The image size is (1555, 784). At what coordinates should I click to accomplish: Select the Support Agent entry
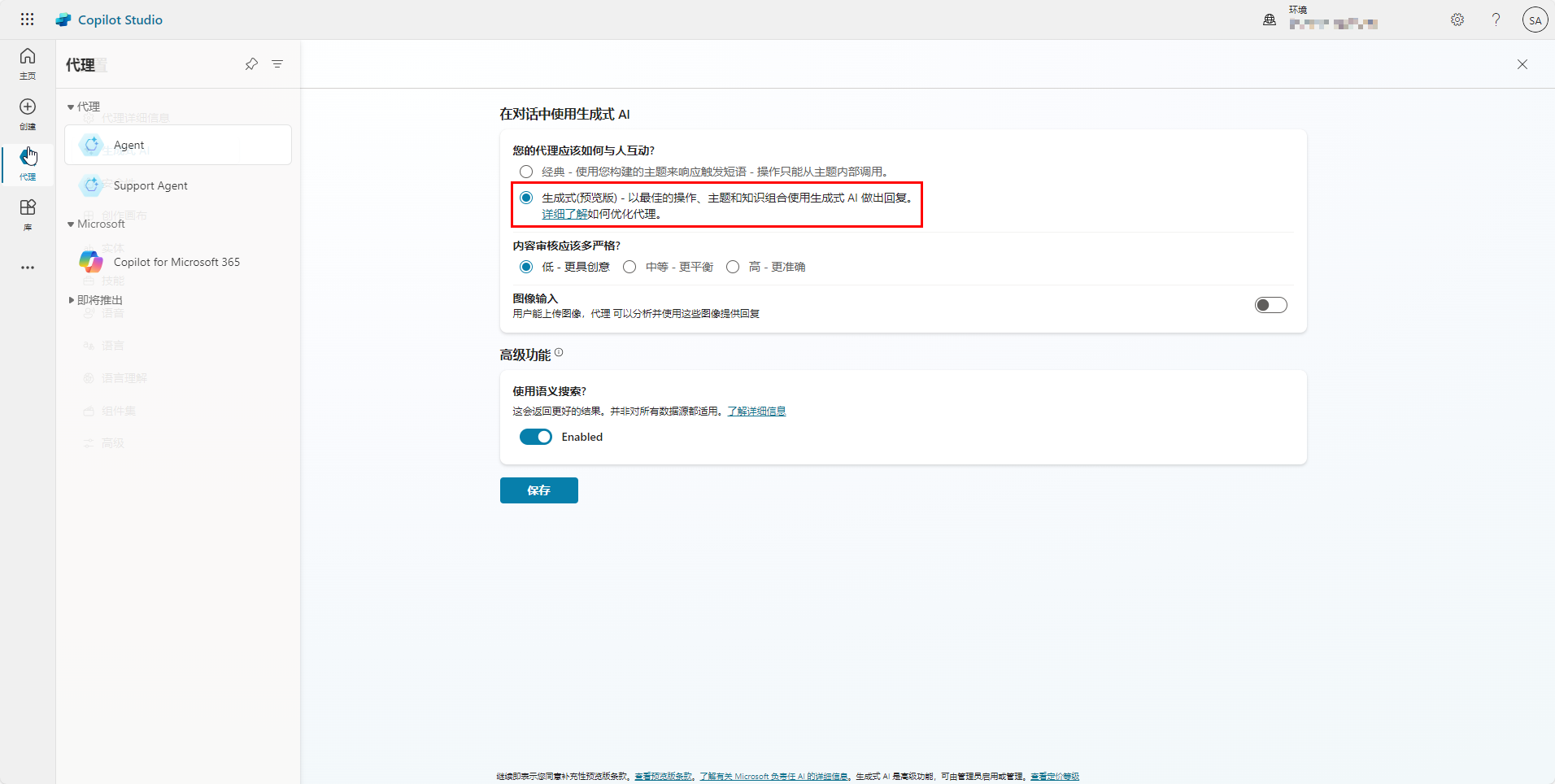pos(178,185)
